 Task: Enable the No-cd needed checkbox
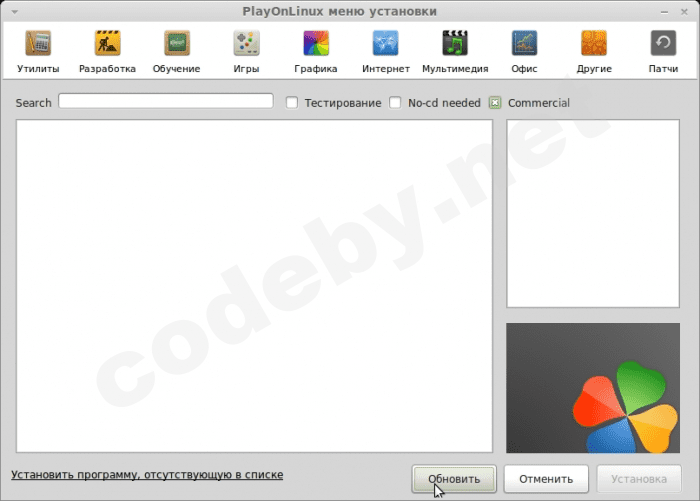click(x=395, y=103)
